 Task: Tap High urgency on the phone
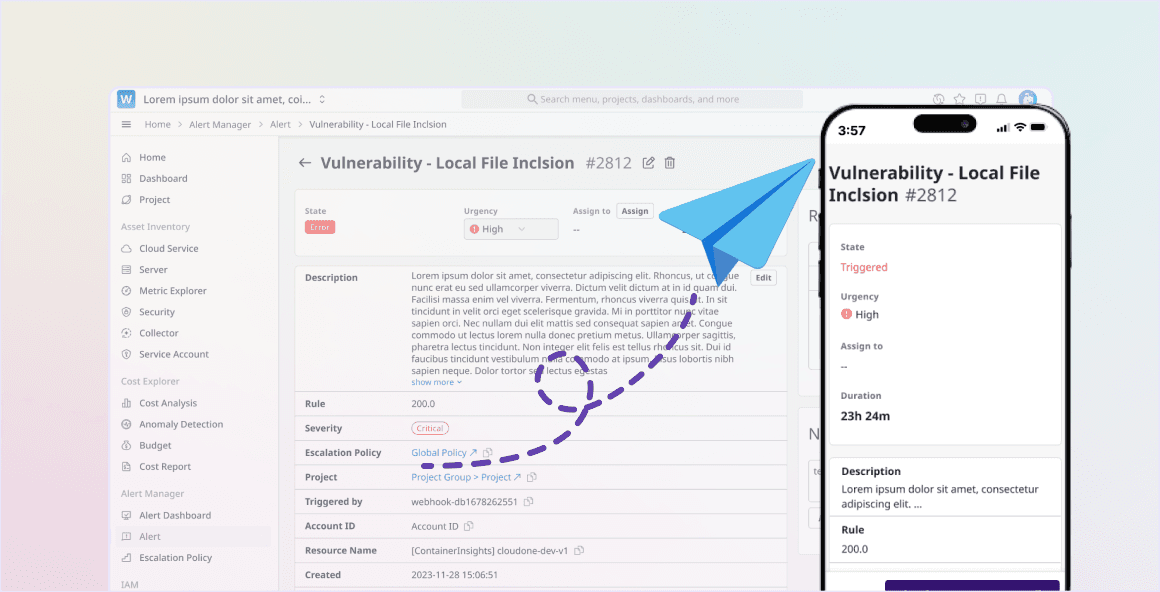pyautogui.click(x=860, y=314)
